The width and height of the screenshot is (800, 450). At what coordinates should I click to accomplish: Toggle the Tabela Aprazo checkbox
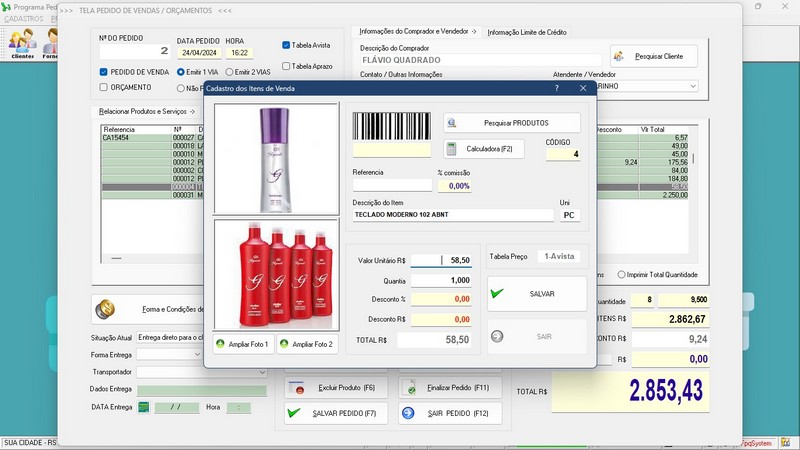[x=286, y=66]
